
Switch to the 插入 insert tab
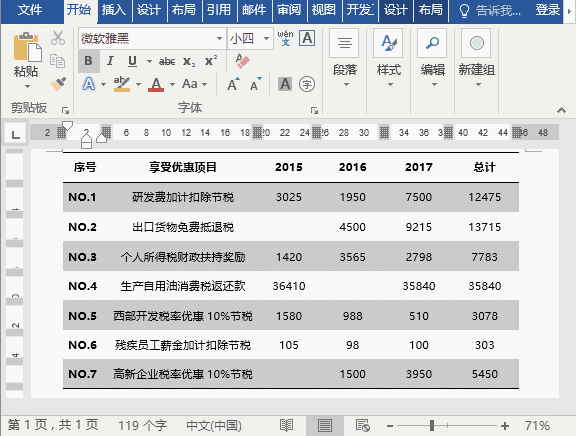click(x=114, y=10)
